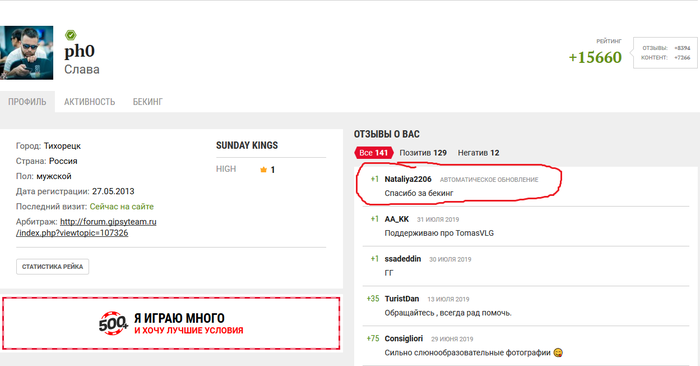Open the Активность tab
This screenshot has height=366, width=700.
(x=89, y=102)
